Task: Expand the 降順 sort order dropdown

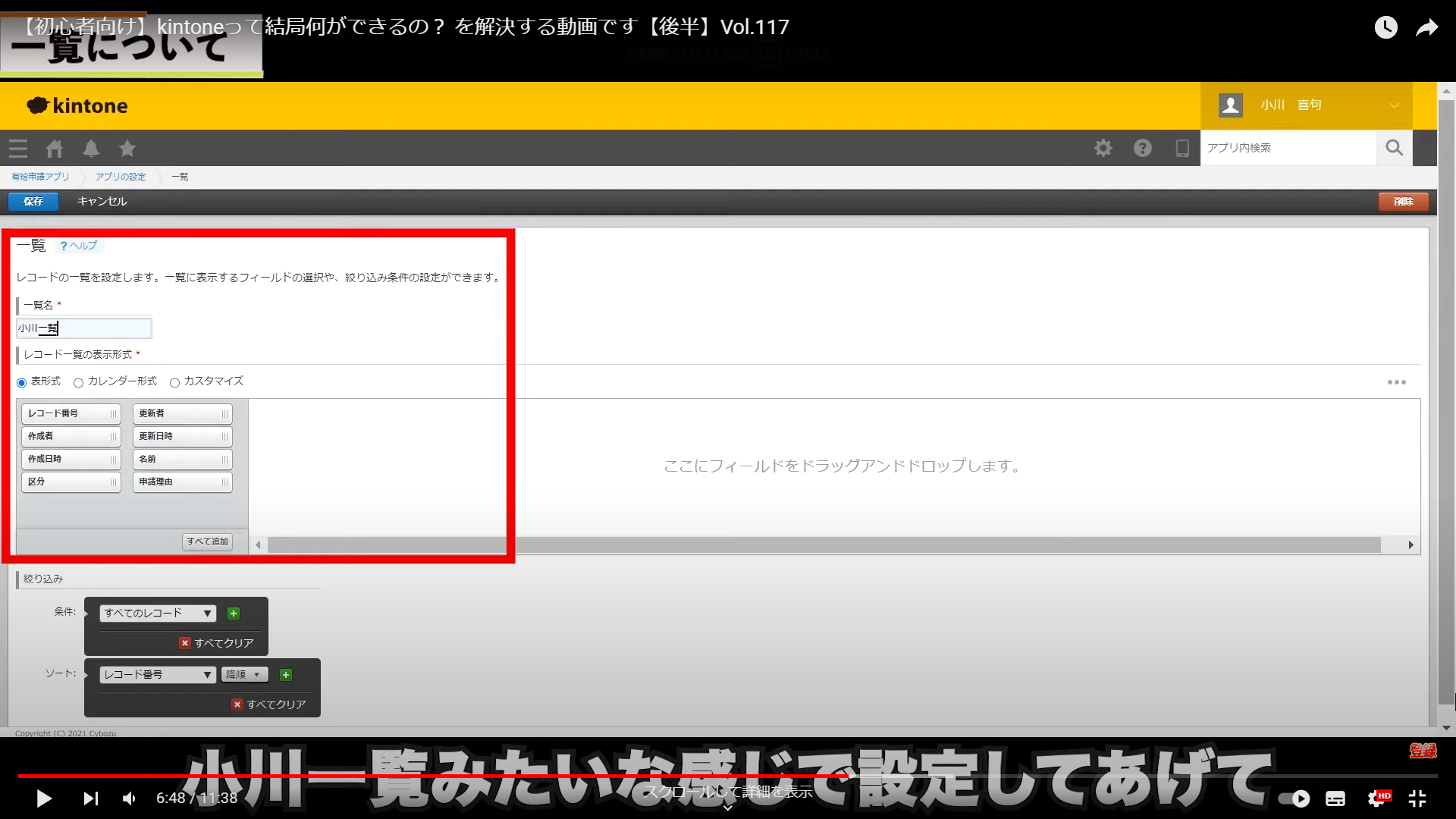Action: pyautogui.click(x=244, y=675)
